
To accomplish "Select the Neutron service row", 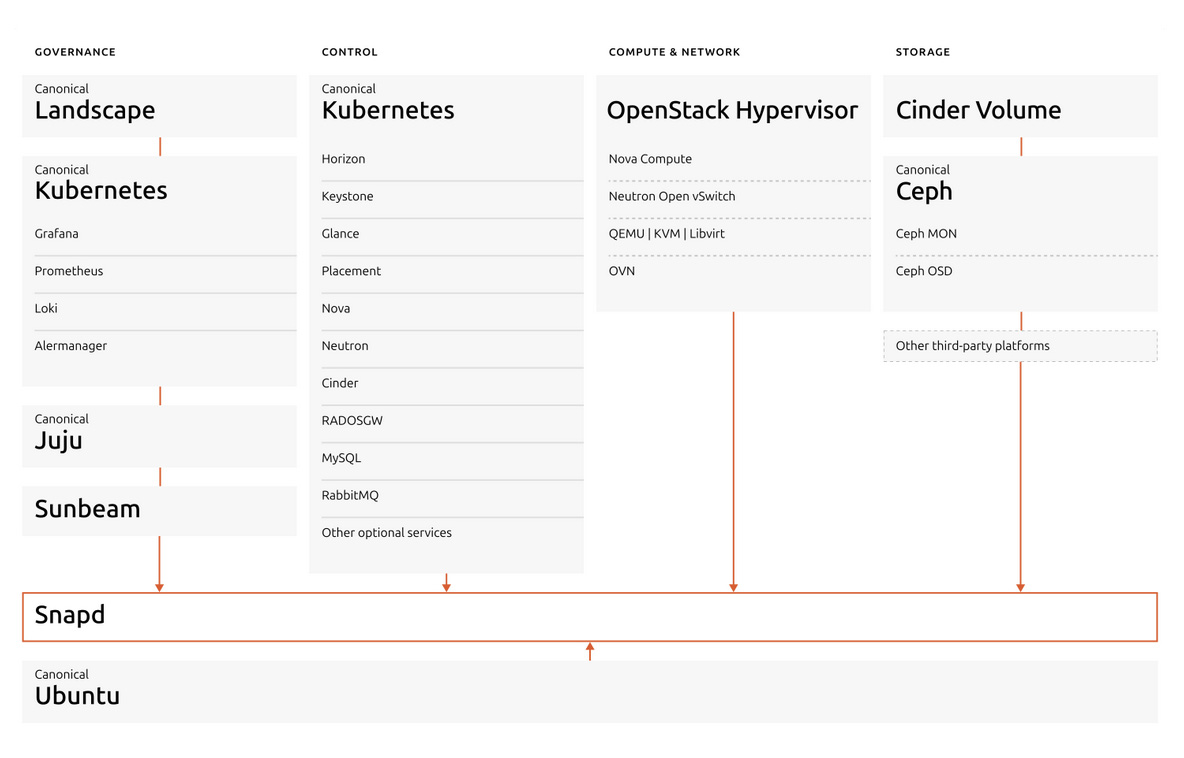I will [452, 350].
